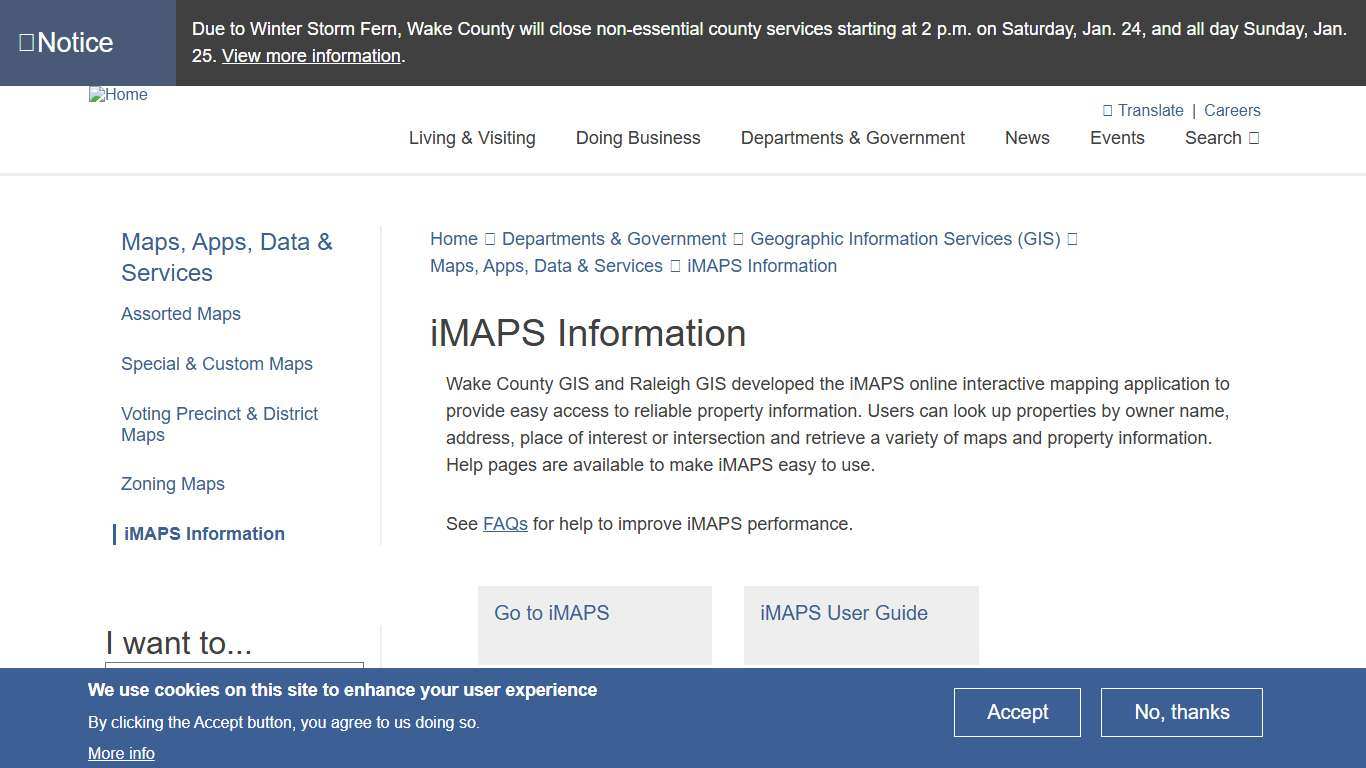Open the Doing Business menu
The width and height of the screenshot is (1366, 768).
[637, 138]
